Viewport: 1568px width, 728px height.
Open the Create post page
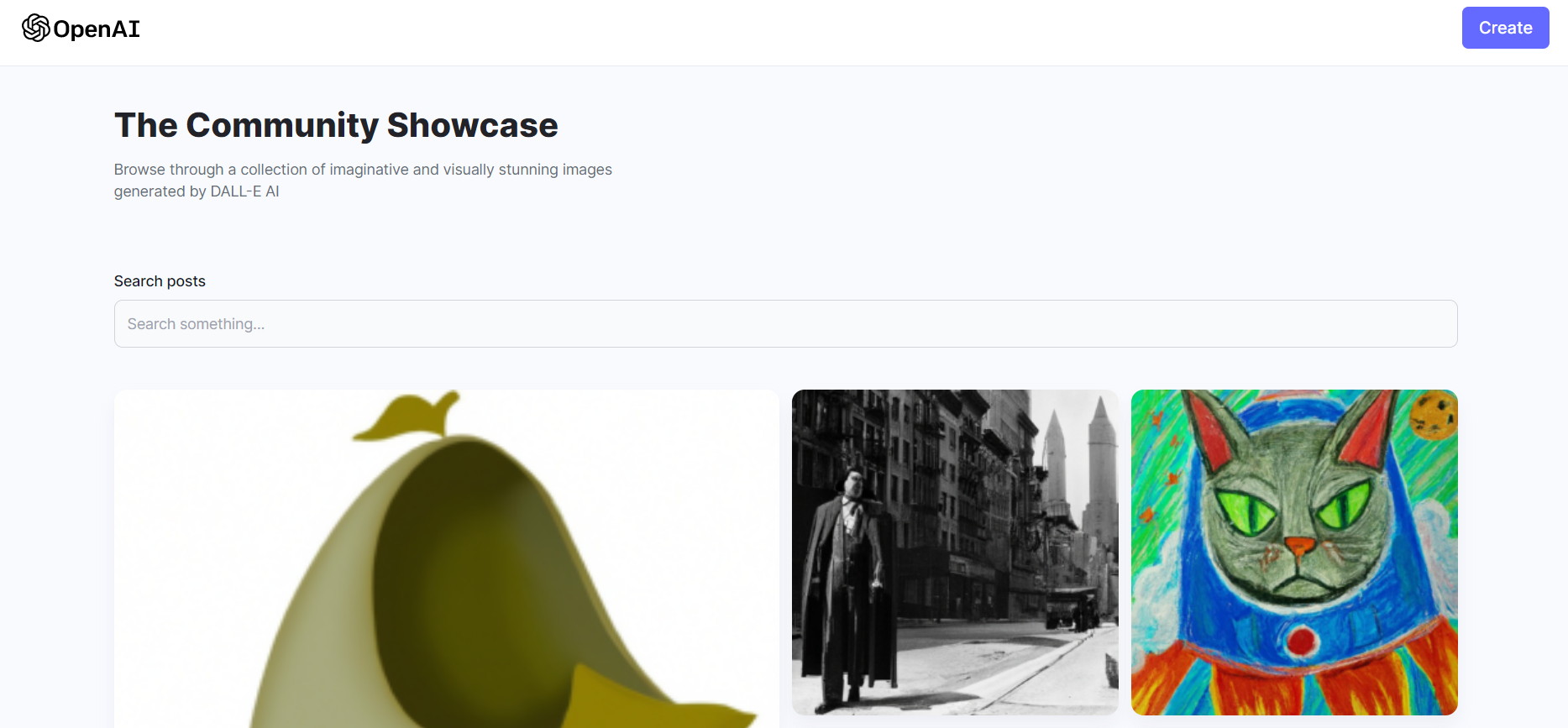coord(1505,28)
